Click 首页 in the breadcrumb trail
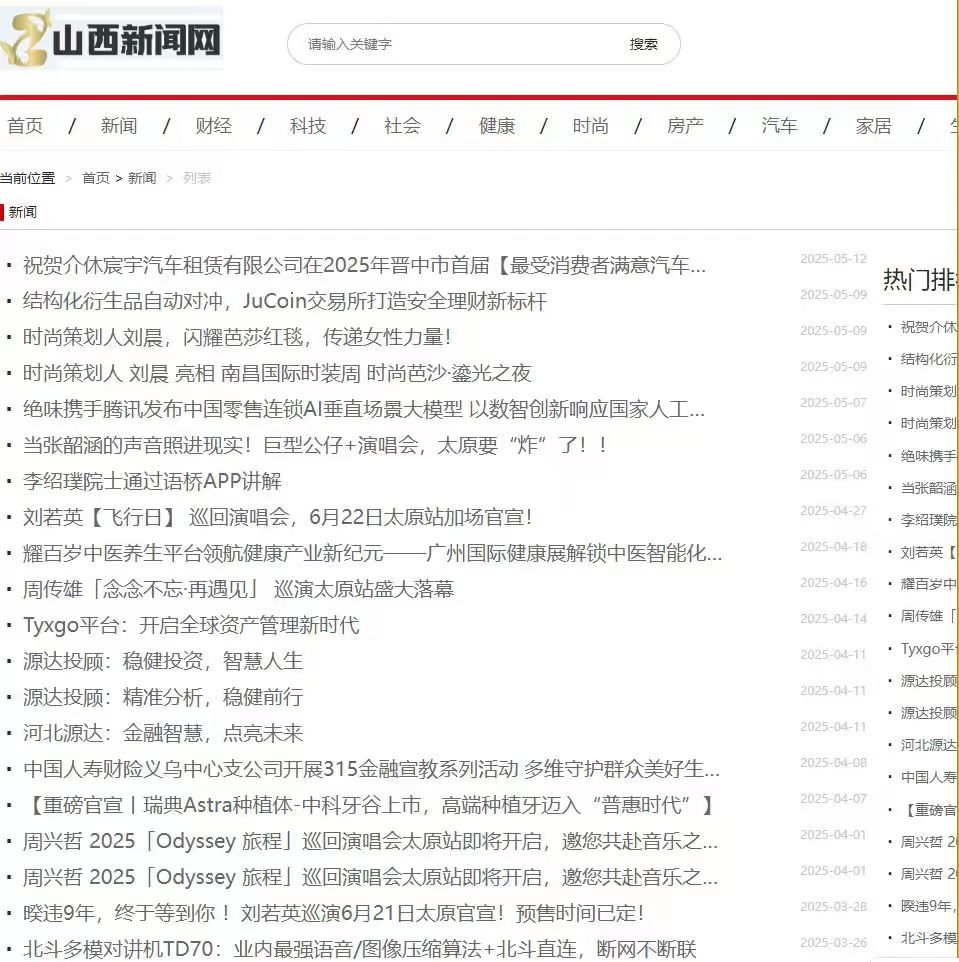The height and width of the screenshot is (962, 959). coord(95,178)
